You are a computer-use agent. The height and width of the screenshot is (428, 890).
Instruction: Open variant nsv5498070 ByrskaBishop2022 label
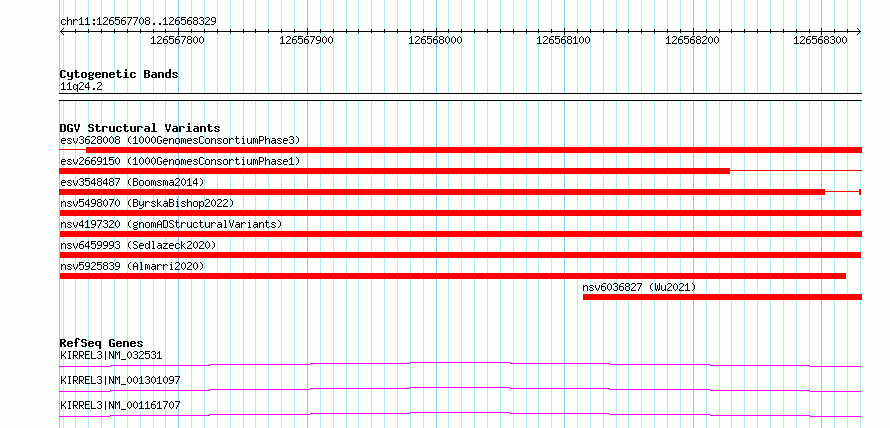[146, 203]
